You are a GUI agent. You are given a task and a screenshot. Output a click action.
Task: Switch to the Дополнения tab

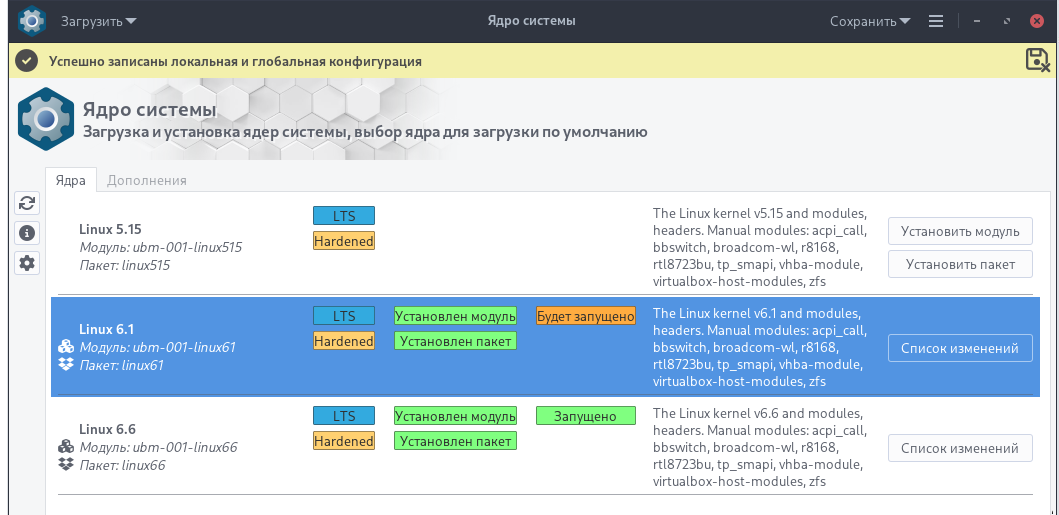147,180
